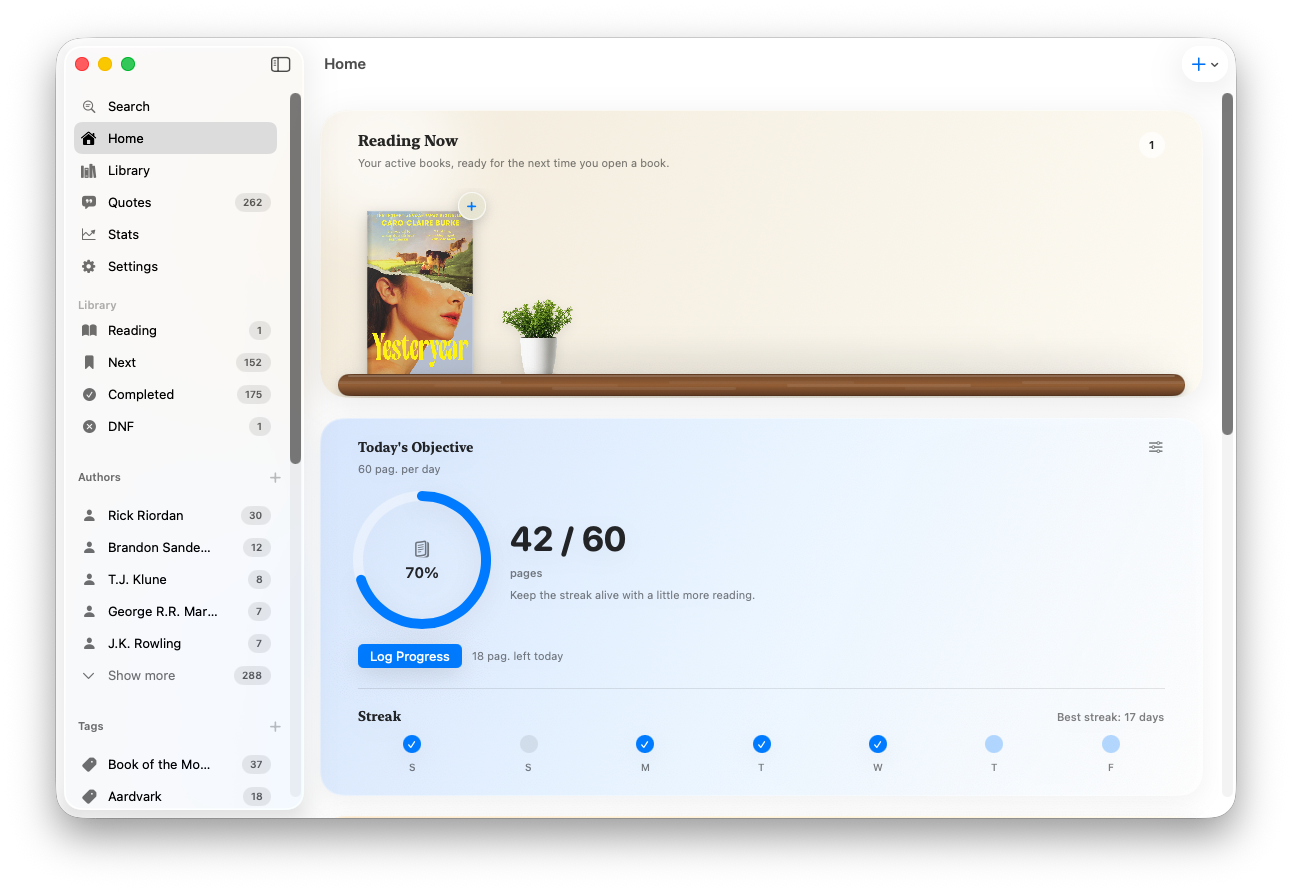Click the Reading Now count badge 1
1292x892 pixels.
[1151, 145]
